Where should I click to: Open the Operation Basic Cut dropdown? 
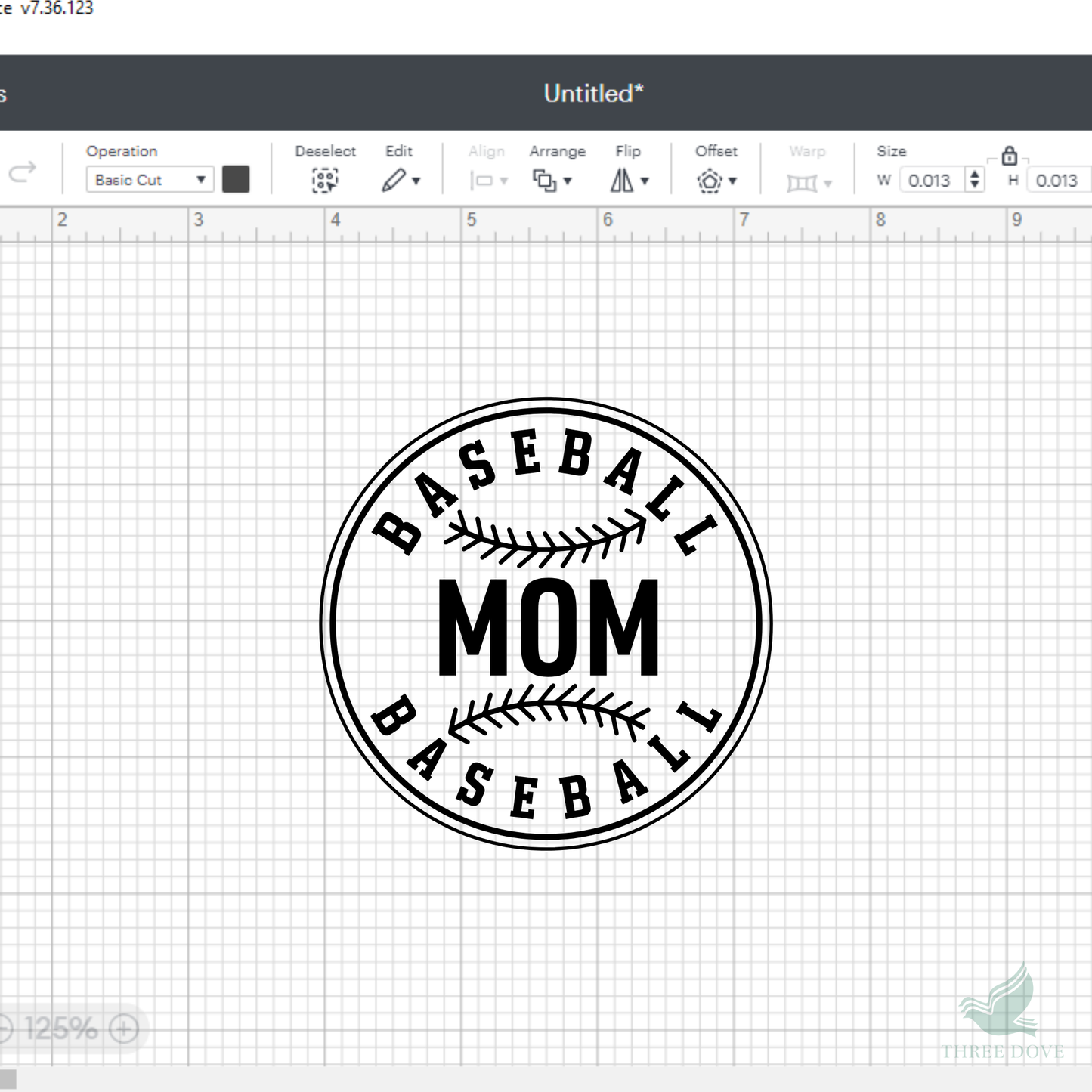(x=150, y=180)
